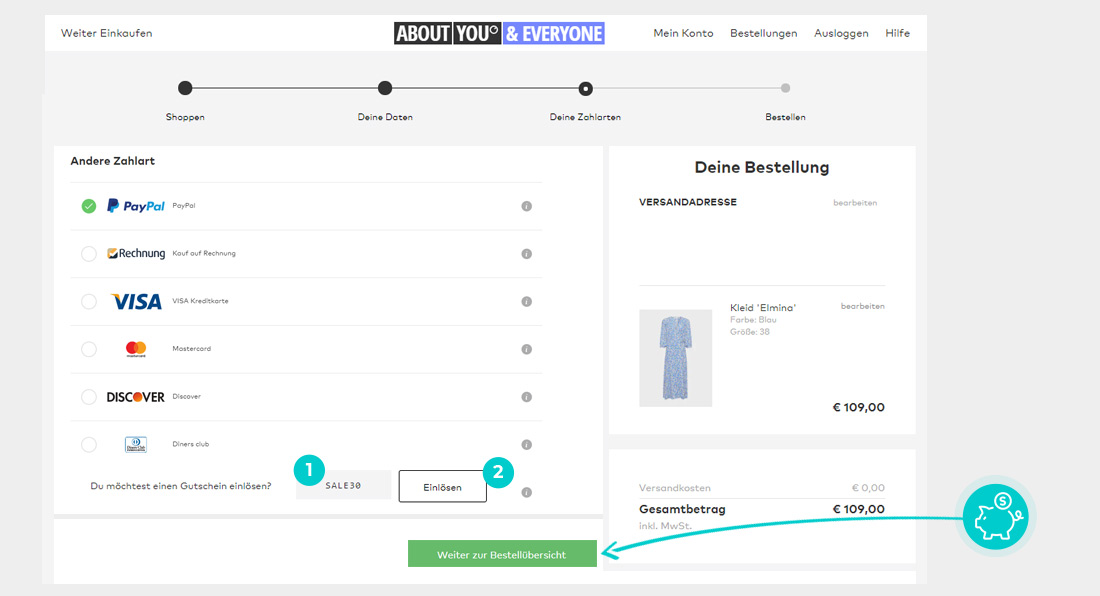1100x596 pixels.
Task: Click Weiter zur Bestellübersicht button
Action: point(502,554)
